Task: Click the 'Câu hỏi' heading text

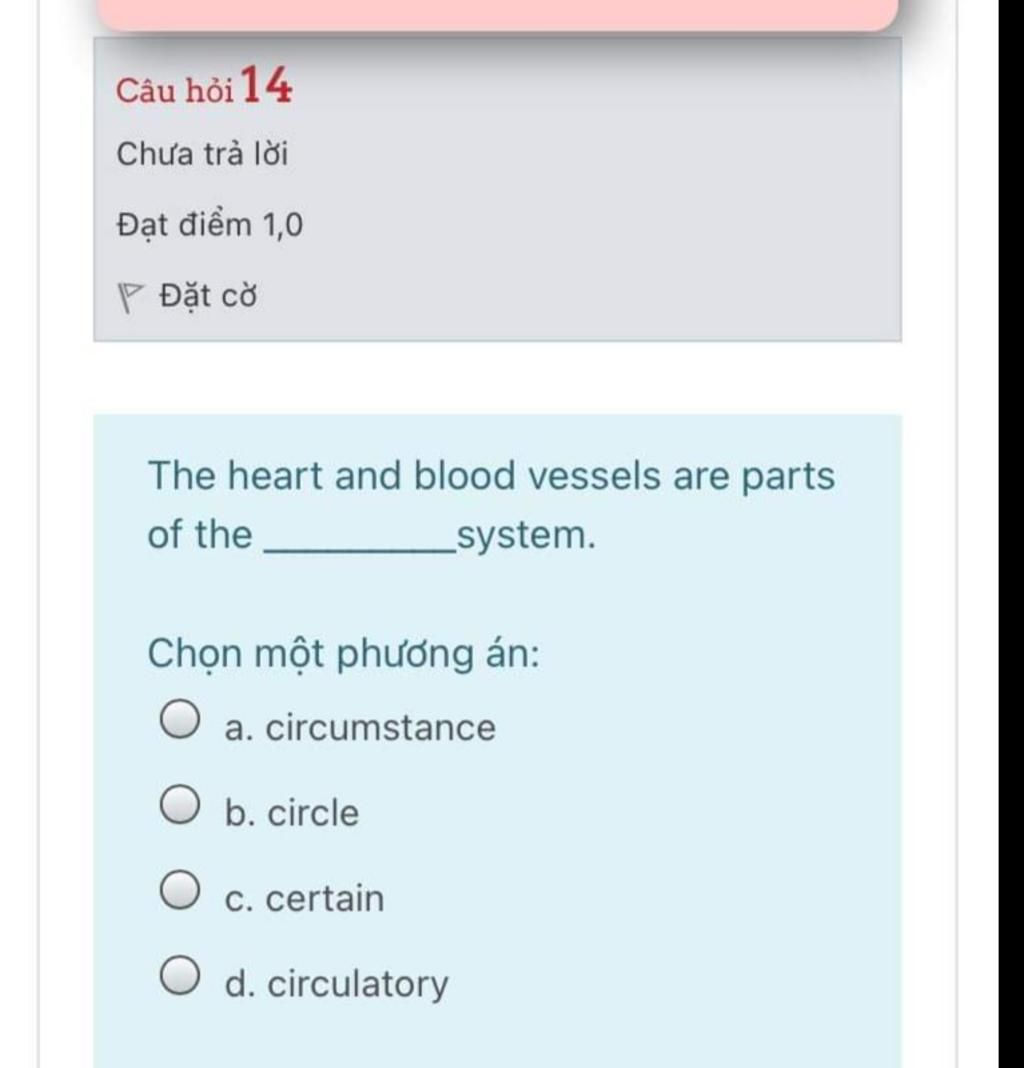Action: (x=175, y=91)
